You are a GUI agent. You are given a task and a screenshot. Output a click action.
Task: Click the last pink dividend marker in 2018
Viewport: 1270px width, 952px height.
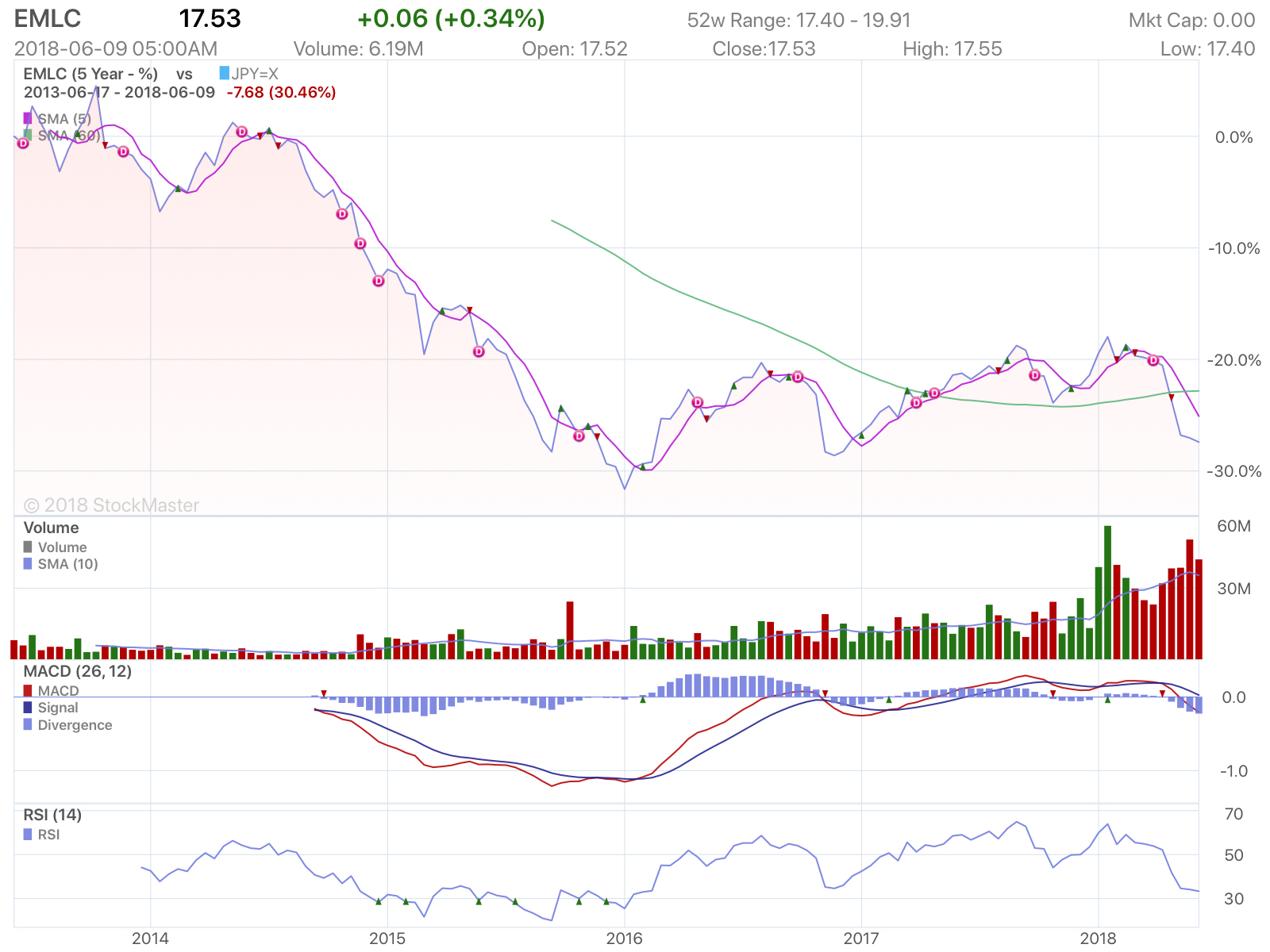[x=1153, y=361]
